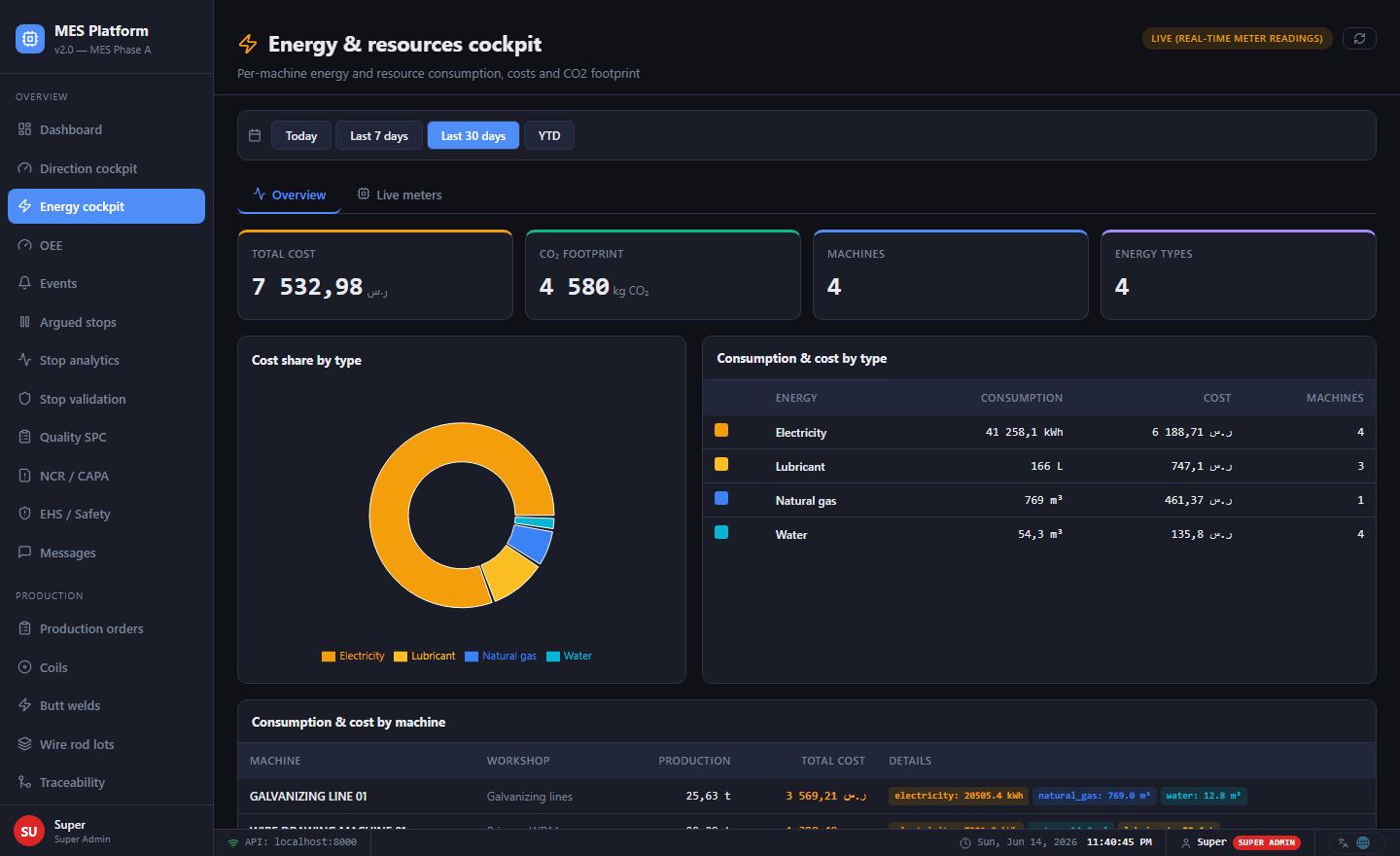Click the MES Platform logo icon
Screen dimensions: 1400x856
[x=30, y=39]
